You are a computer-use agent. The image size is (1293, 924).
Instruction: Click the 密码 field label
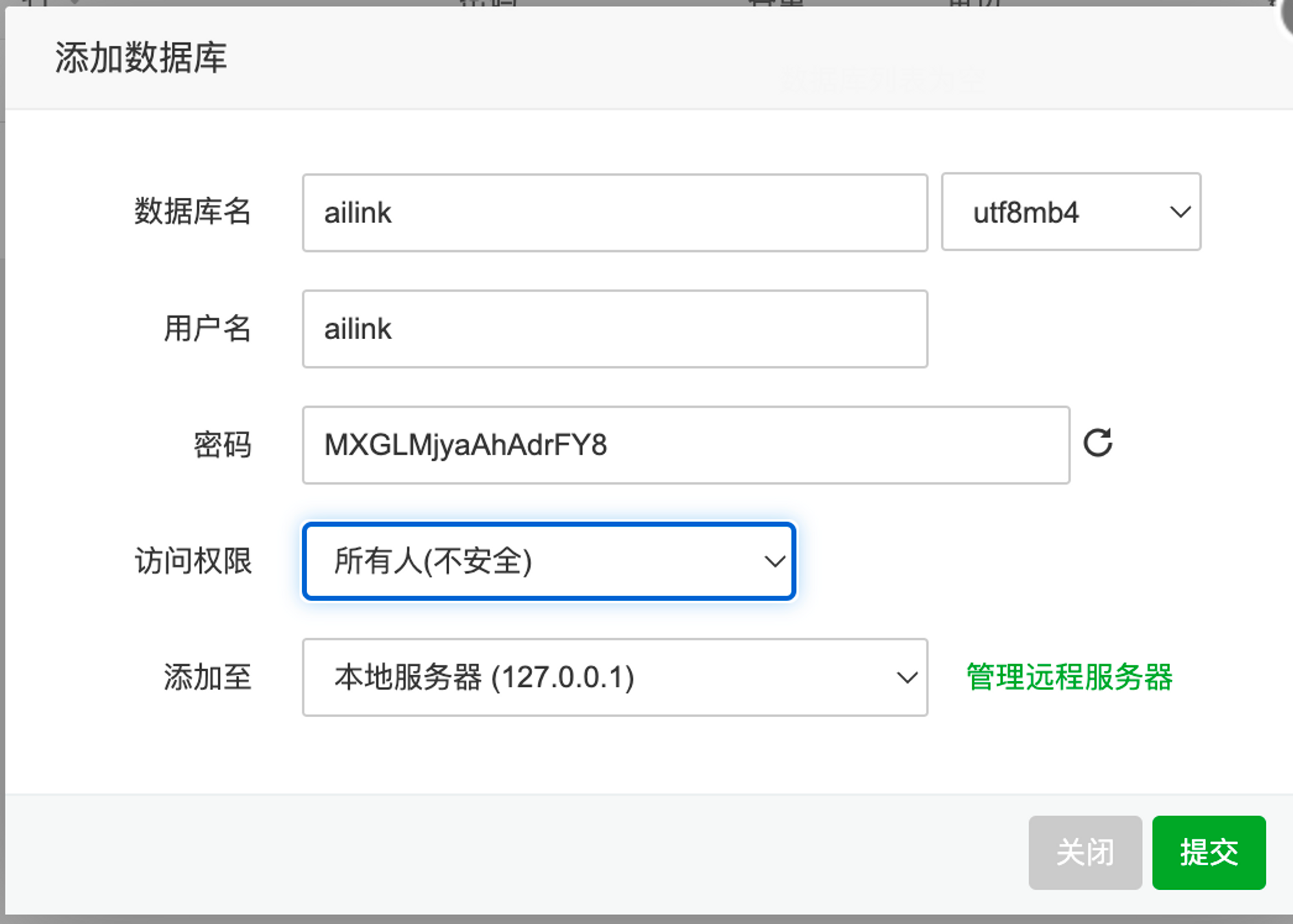pyautogui.click(x=222, y=445)
